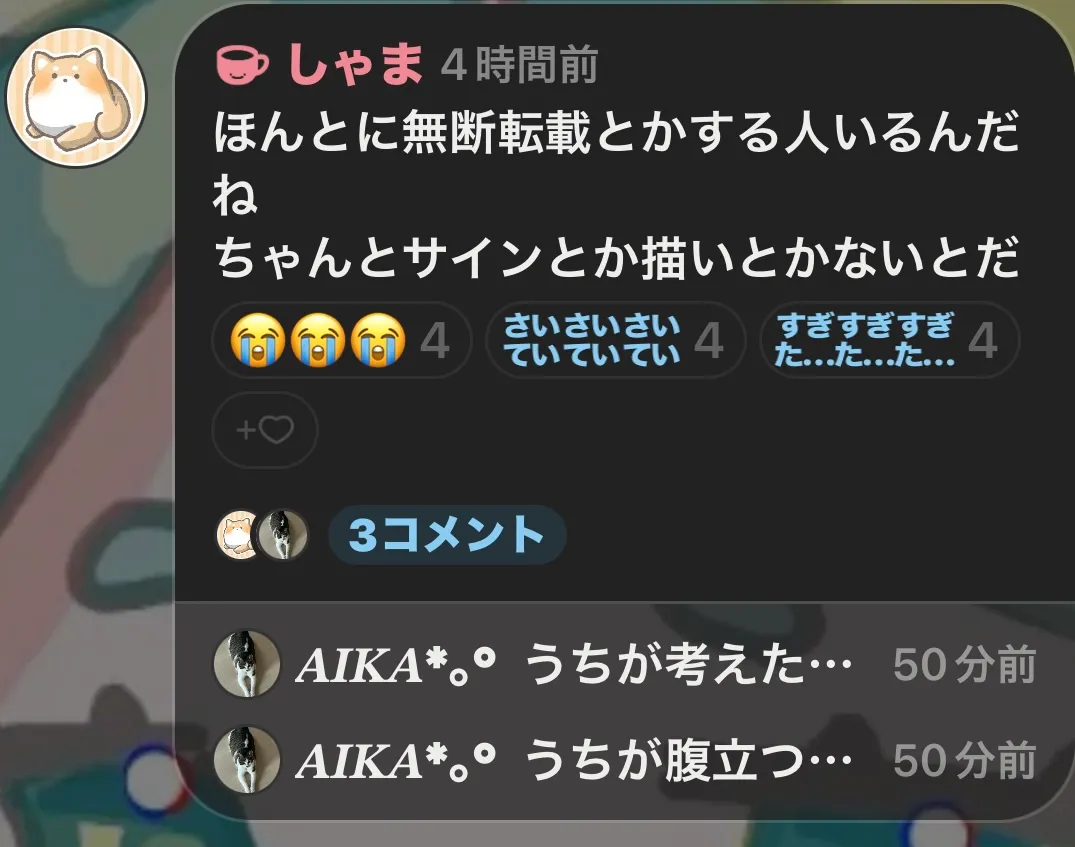
Task: Click the pink coffee cup icon
Action: [242, 64]
